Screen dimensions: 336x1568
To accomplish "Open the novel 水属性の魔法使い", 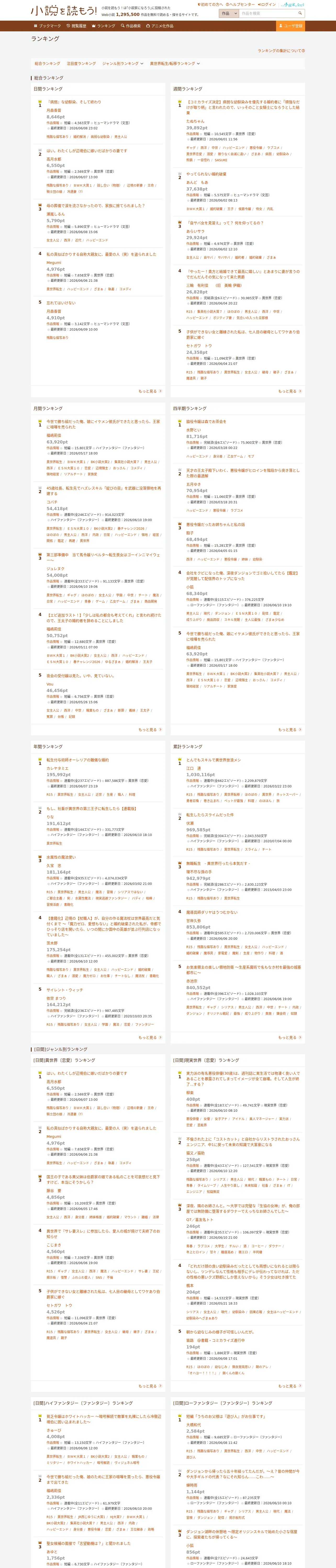I will [61, 857].
